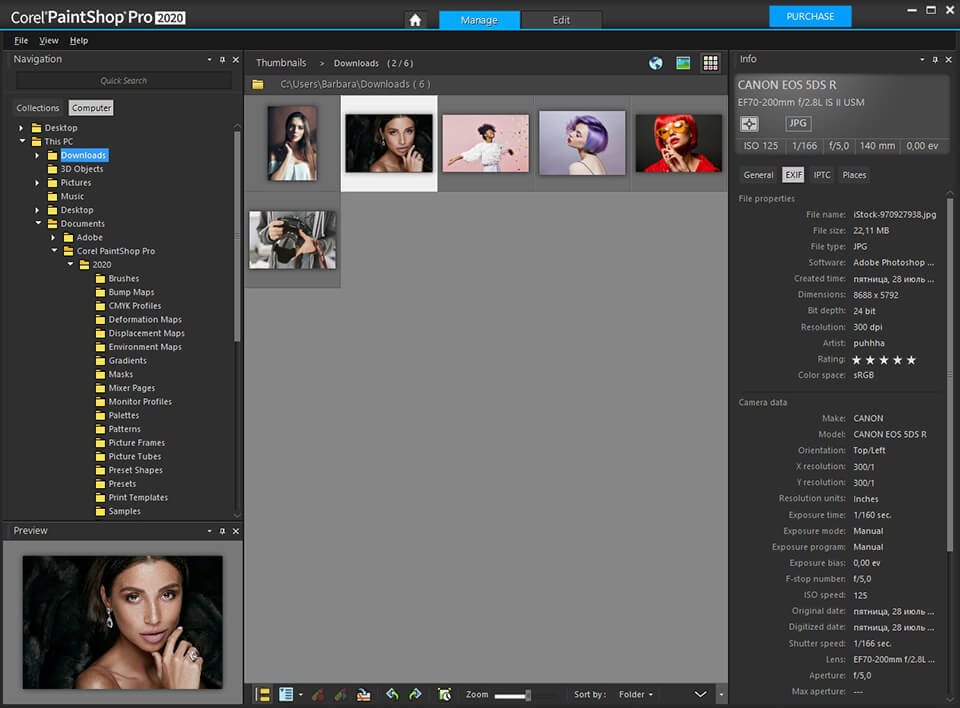
Task: Click the PURCHASE button
Action: [810, 16]
